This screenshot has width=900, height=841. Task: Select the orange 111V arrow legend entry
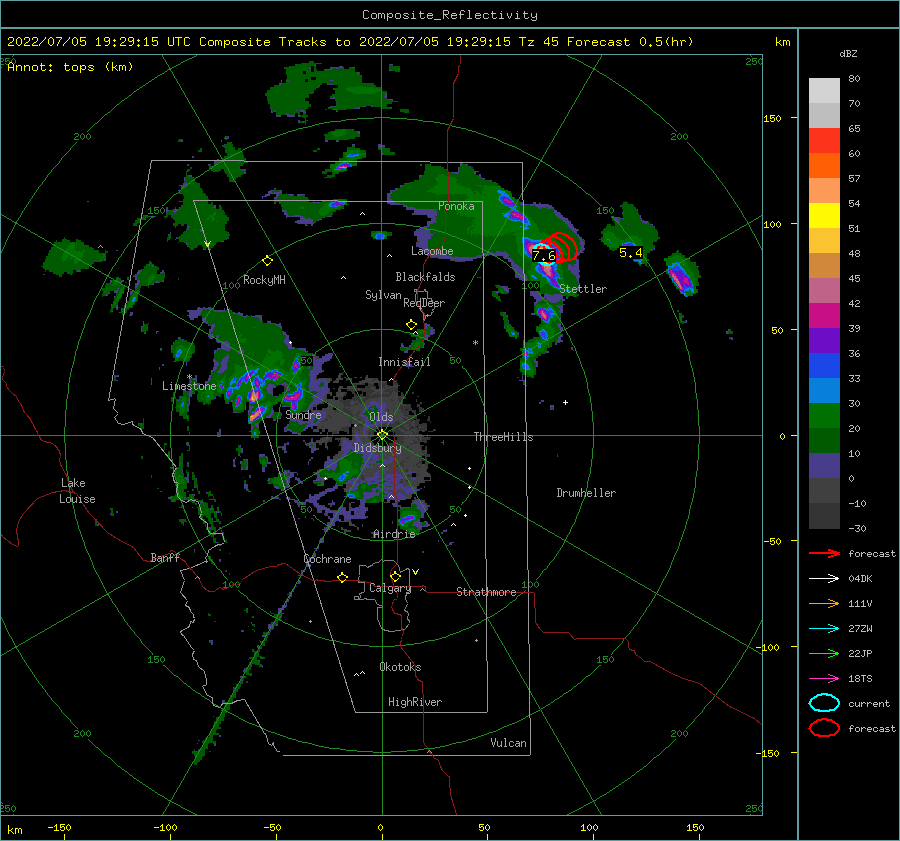tap(824, 603)
